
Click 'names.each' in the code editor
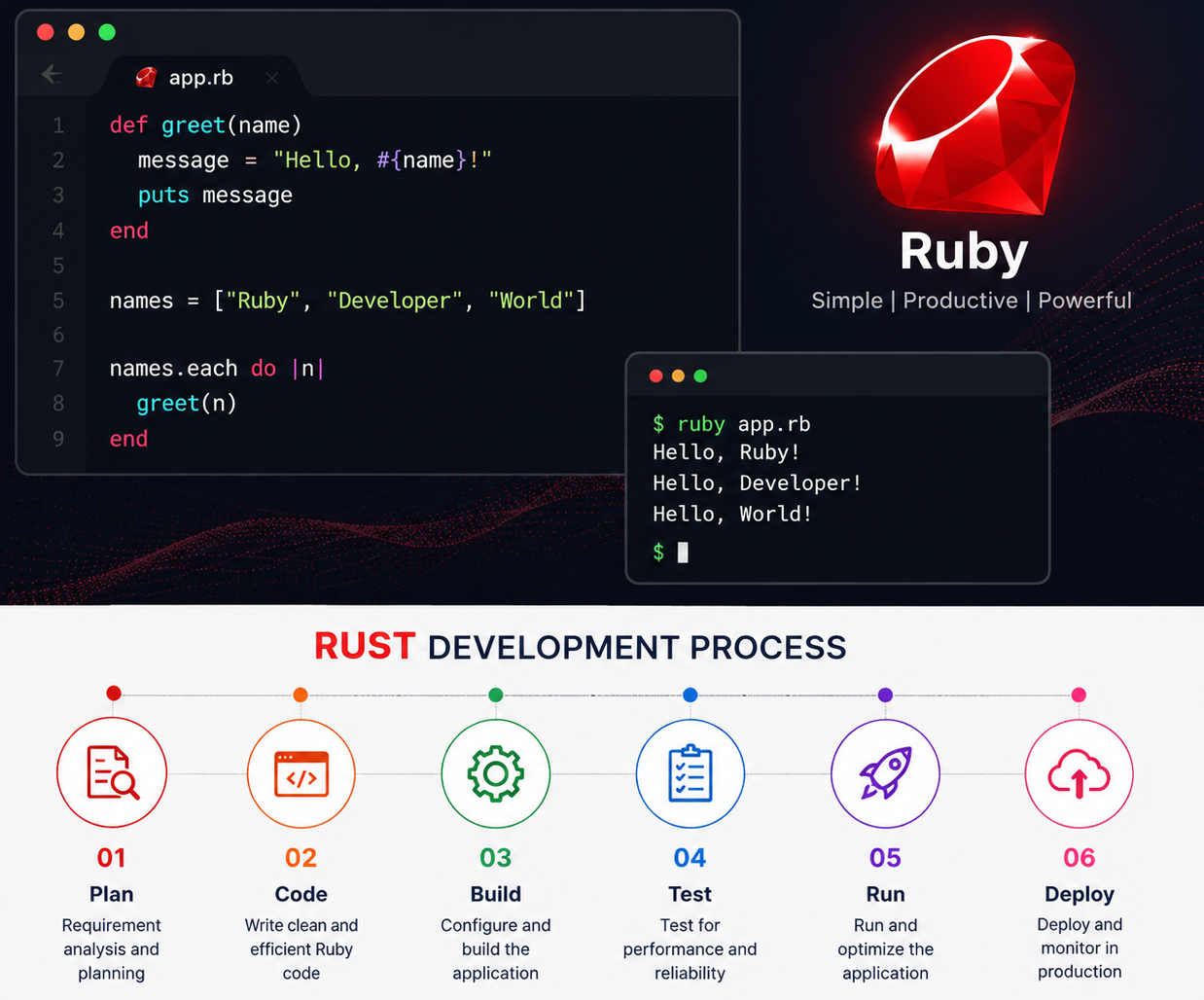pyautogui.click(x=173, y=369)
